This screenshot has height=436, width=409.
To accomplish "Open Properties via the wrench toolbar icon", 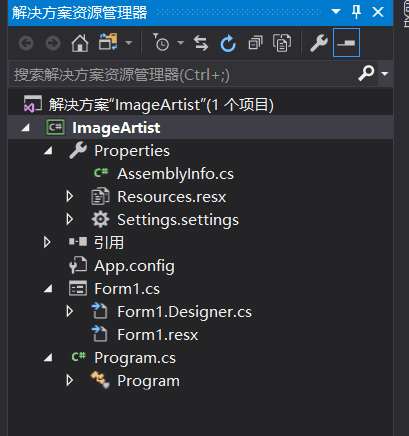I will (319, 43).
